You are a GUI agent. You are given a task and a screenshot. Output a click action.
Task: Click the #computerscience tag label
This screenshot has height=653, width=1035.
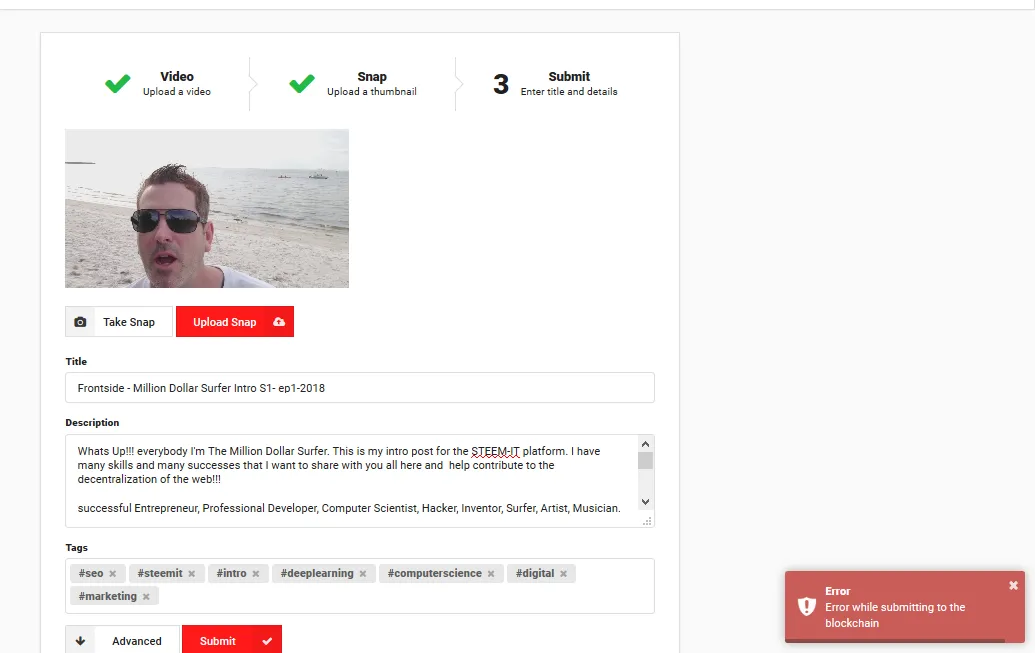[x=434, y=574]
